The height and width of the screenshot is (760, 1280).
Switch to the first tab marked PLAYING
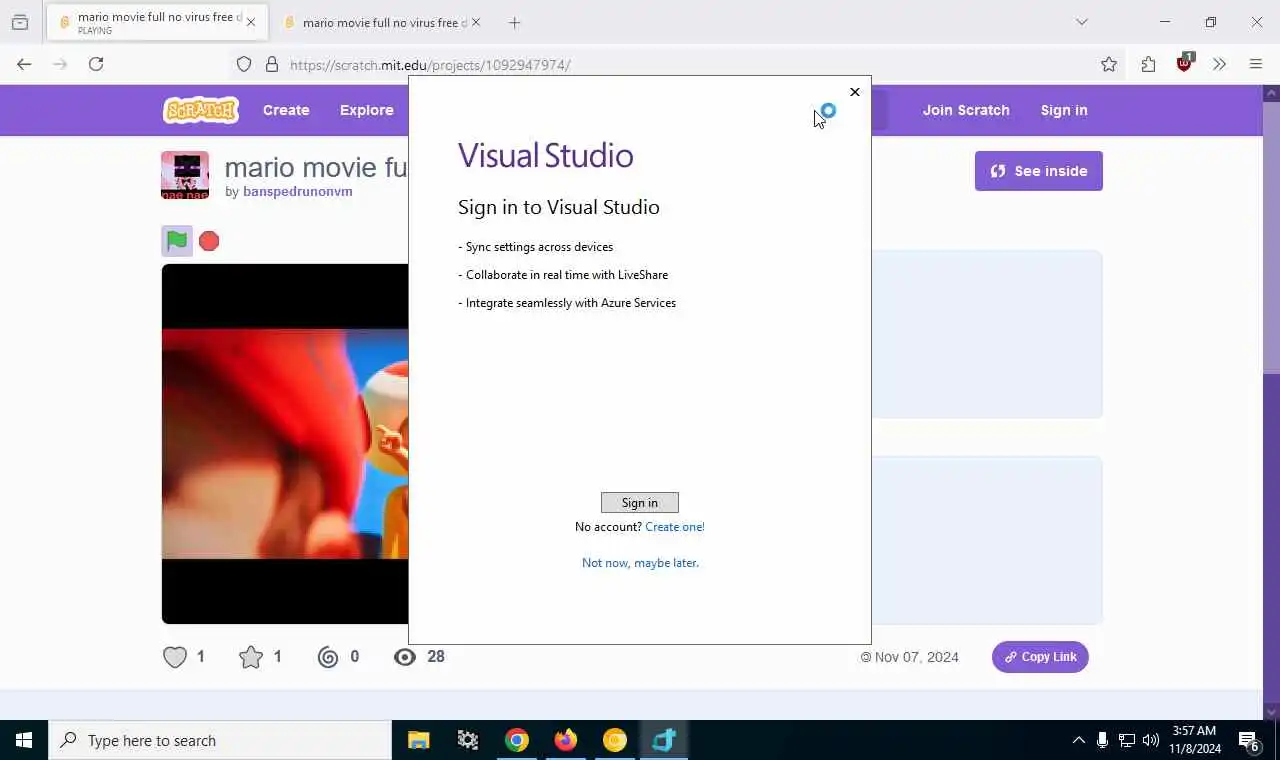[155, 22]
